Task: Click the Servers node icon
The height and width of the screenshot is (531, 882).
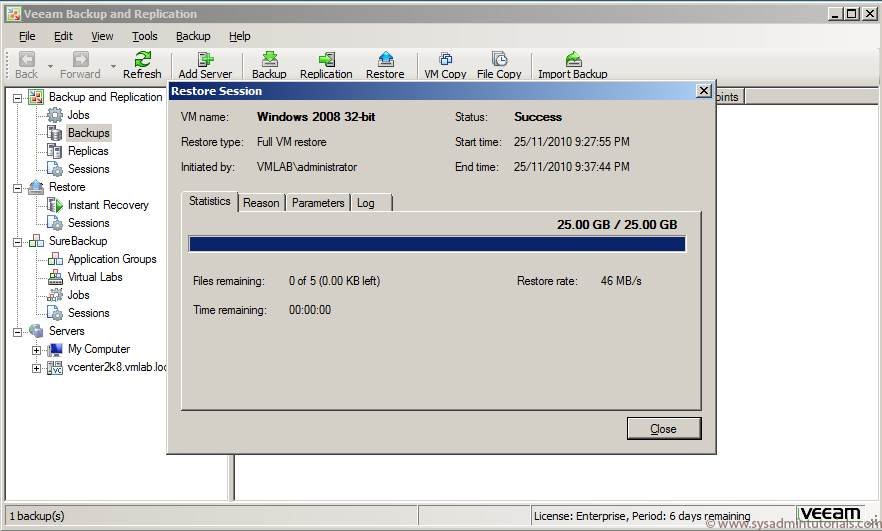Action: point(36,331)
